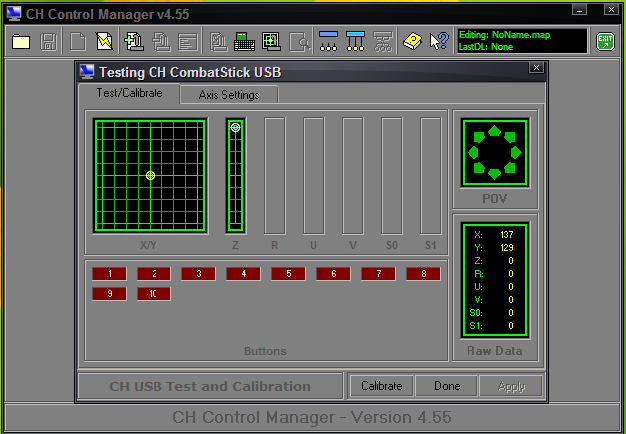Click the empty R axis bar
The height and width of the screenshot is (434, 626).
pyautogui.click(x=275, y=175)
